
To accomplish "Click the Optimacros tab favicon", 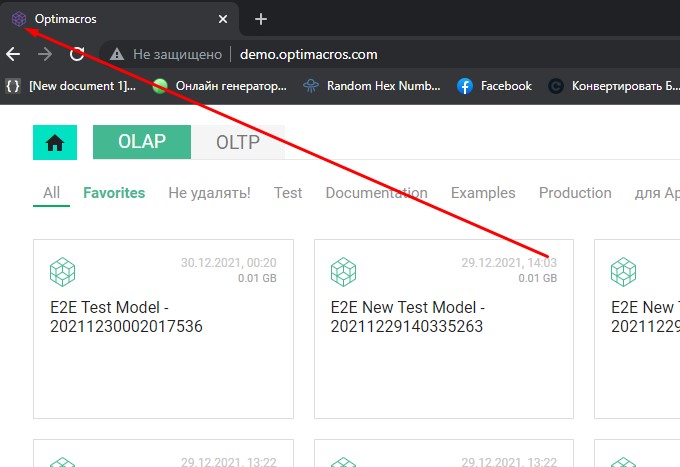I will [x=19, y=19].
